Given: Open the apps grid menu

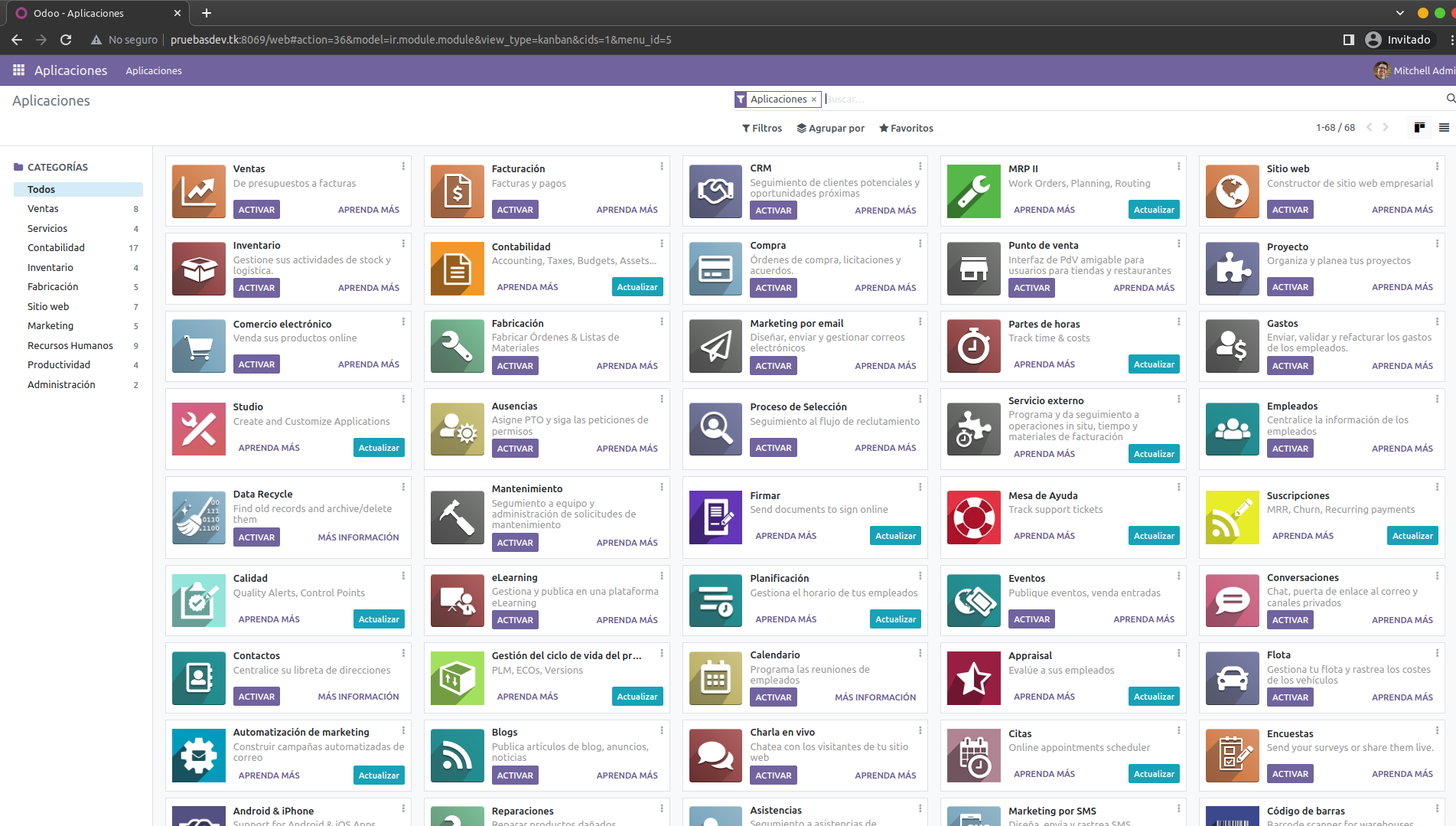Looking at the screenshot, I should pos(18,70).
